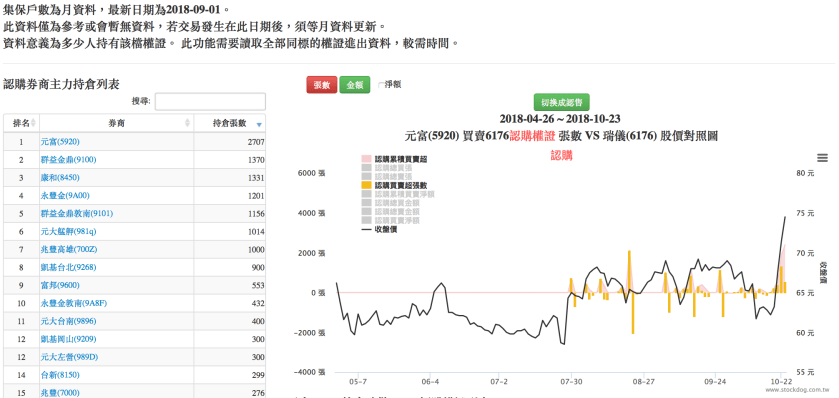Select broker 兆豐高雄(700Z)
The width and height of the screenshot is (839, 398).
[69, 249]
